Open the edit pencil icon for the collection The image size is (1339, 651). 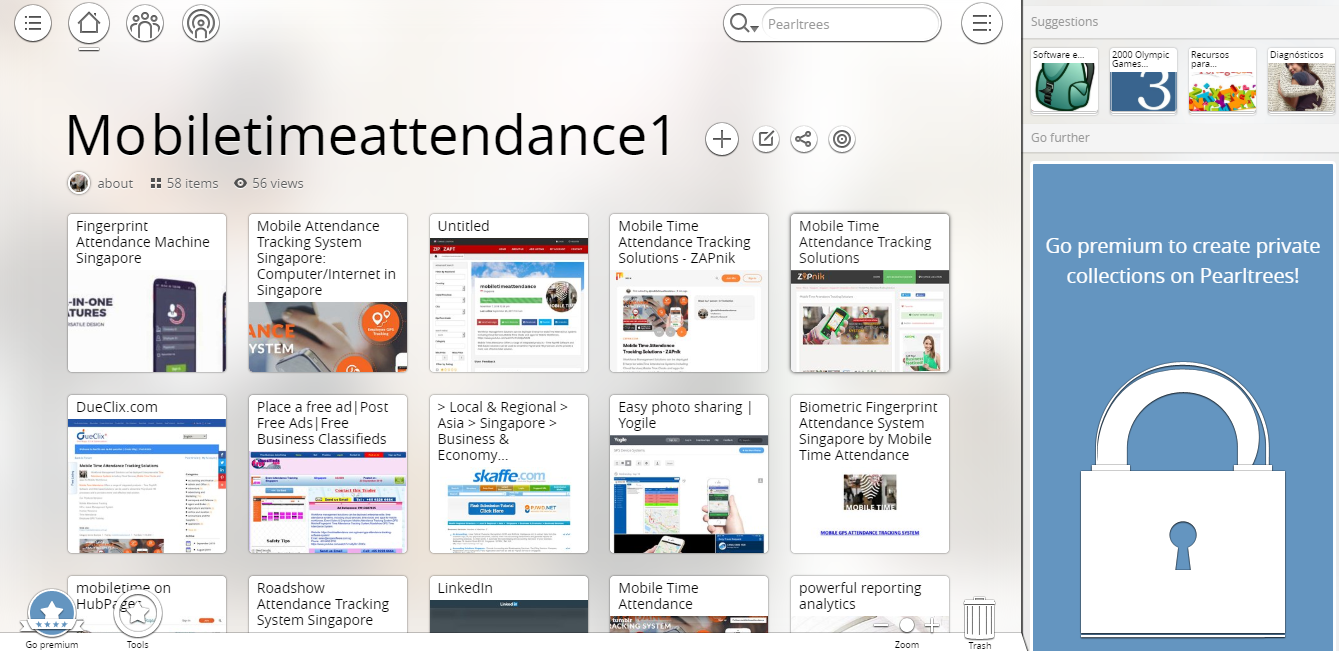[x=765, y=139]
